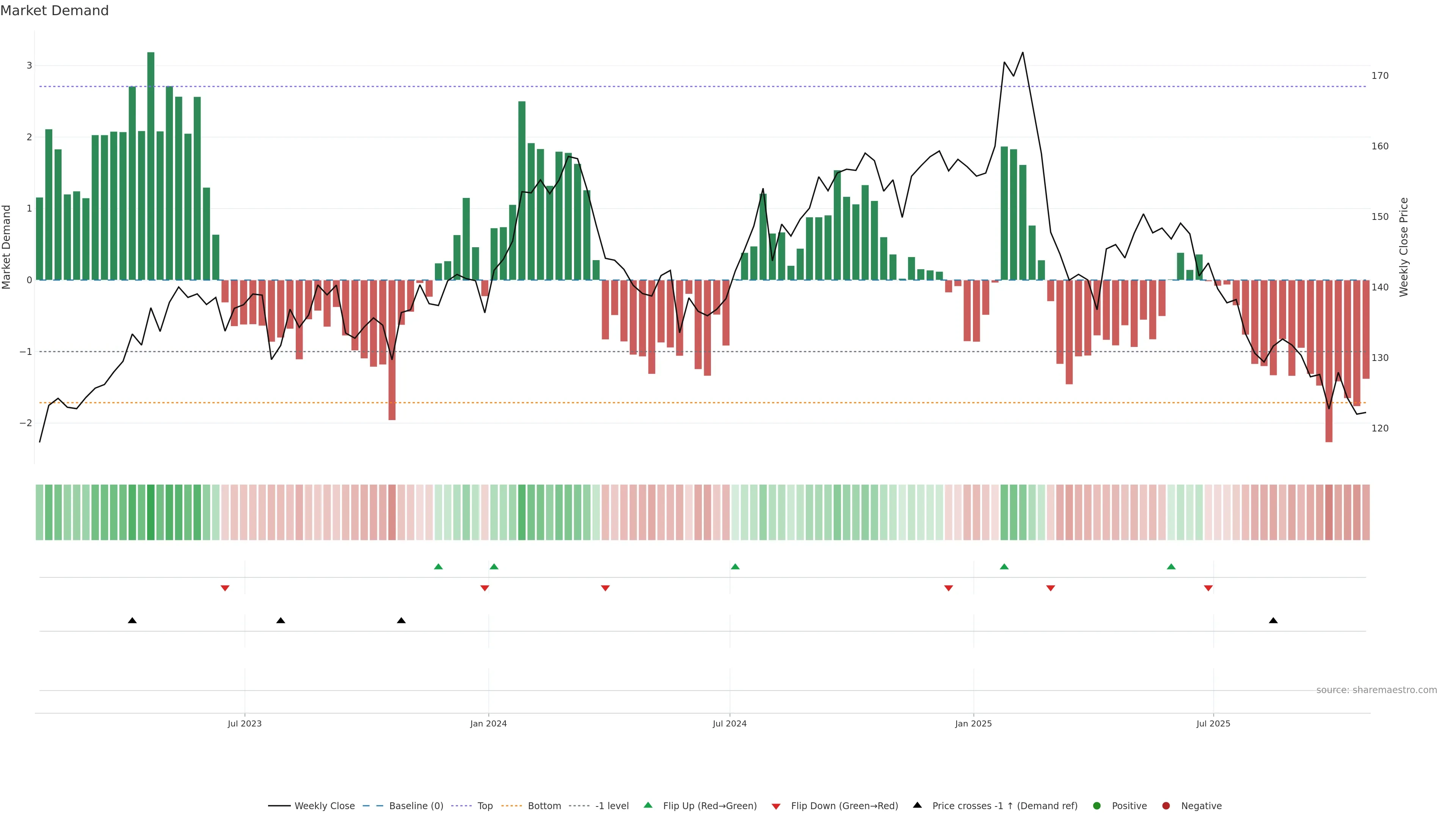The width and height of the screenshot is (1456, 819).
Task: Click flip down marker before Jul 2023
Action: (x=225, y=588)
